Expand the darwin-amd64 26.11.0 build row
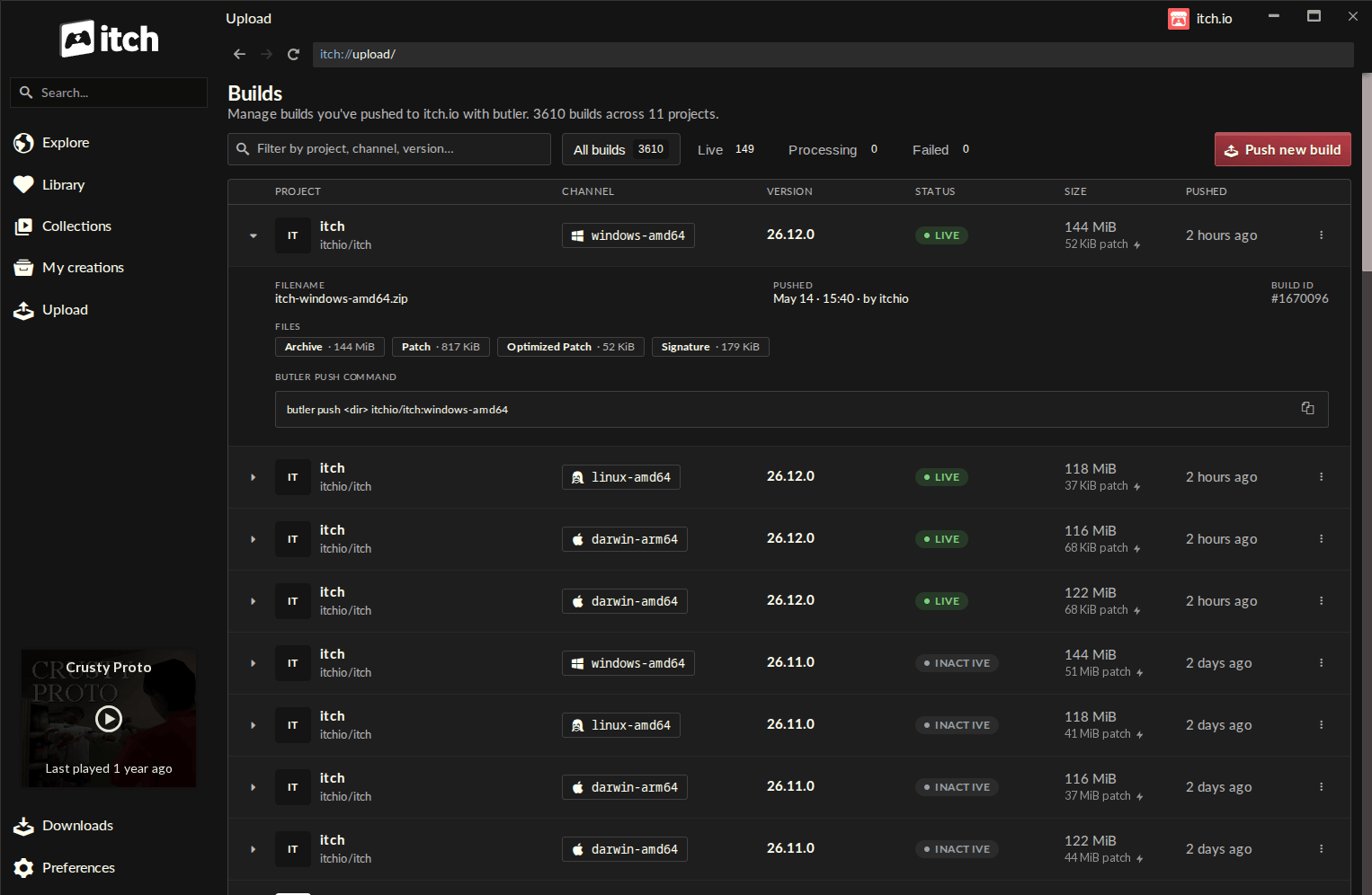The image size is (1372, 895). point(254,849)
